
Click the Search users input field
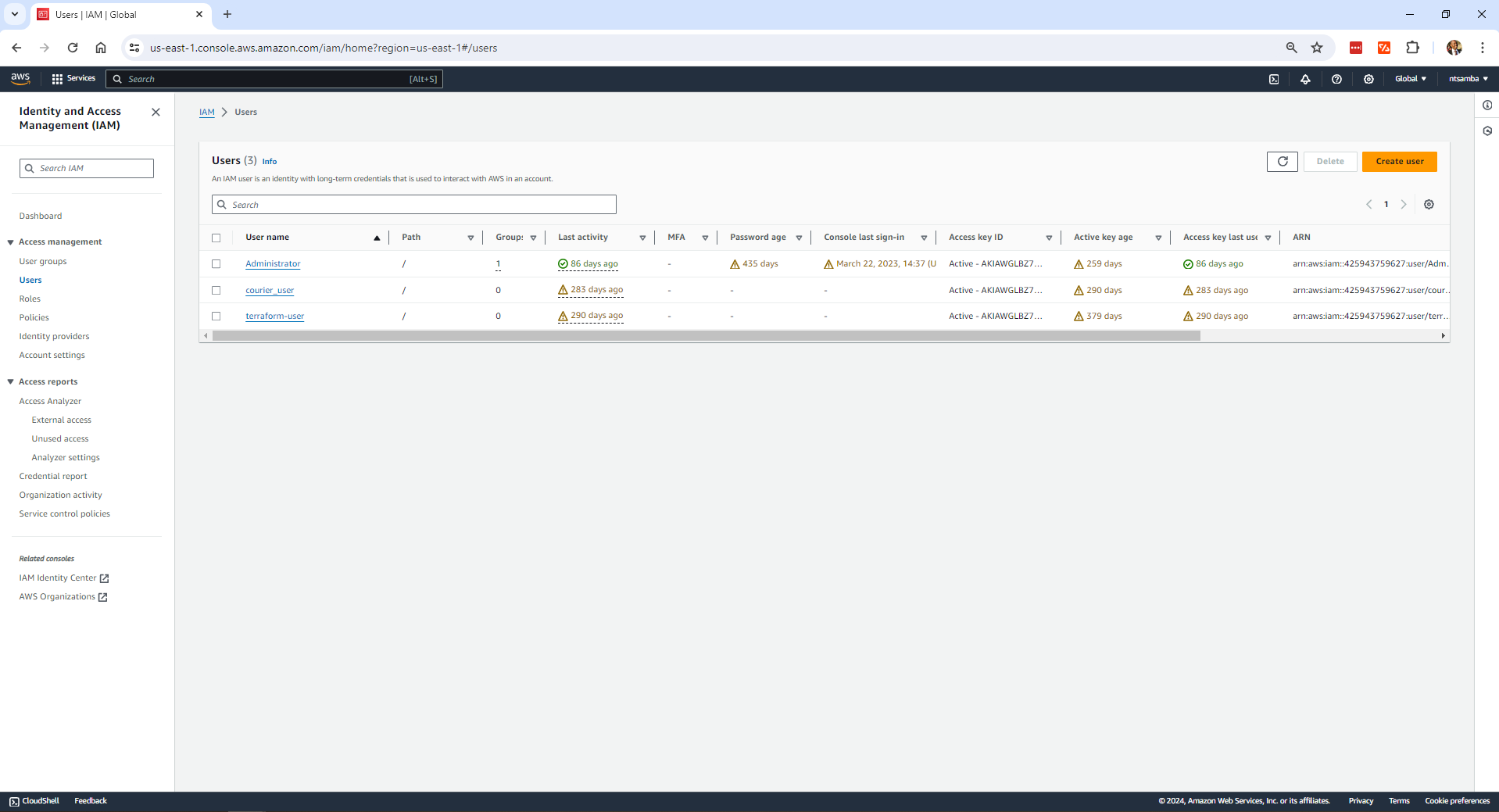(x=413, y=204)
